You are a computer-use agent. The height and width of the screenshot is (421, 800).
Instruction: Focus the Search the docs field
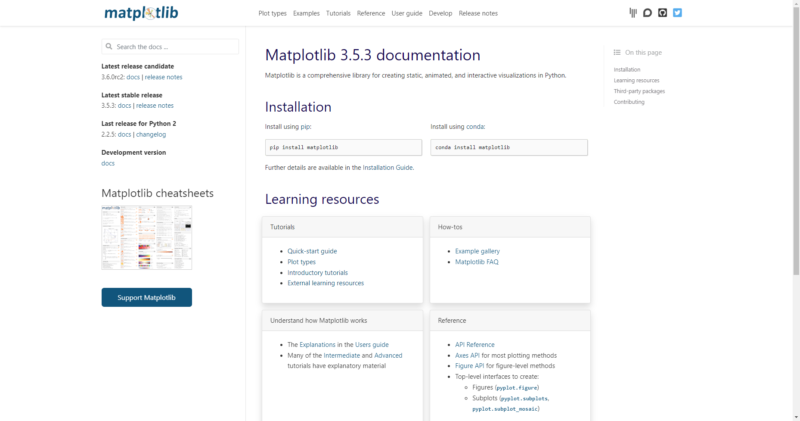point(175,47)
